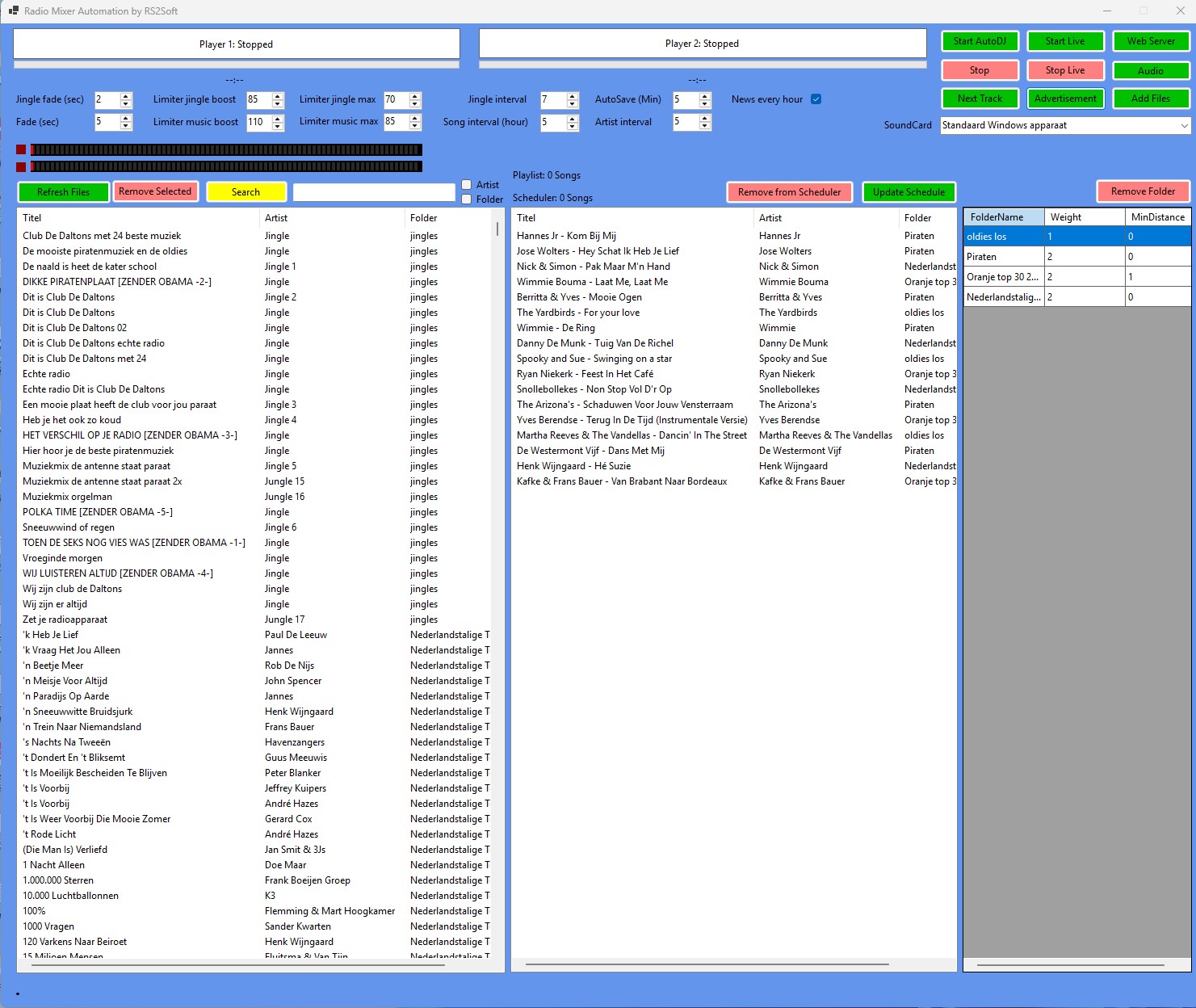Enable the Artist search checkbox
The image size is (1196, 1008).
point(467,184)
